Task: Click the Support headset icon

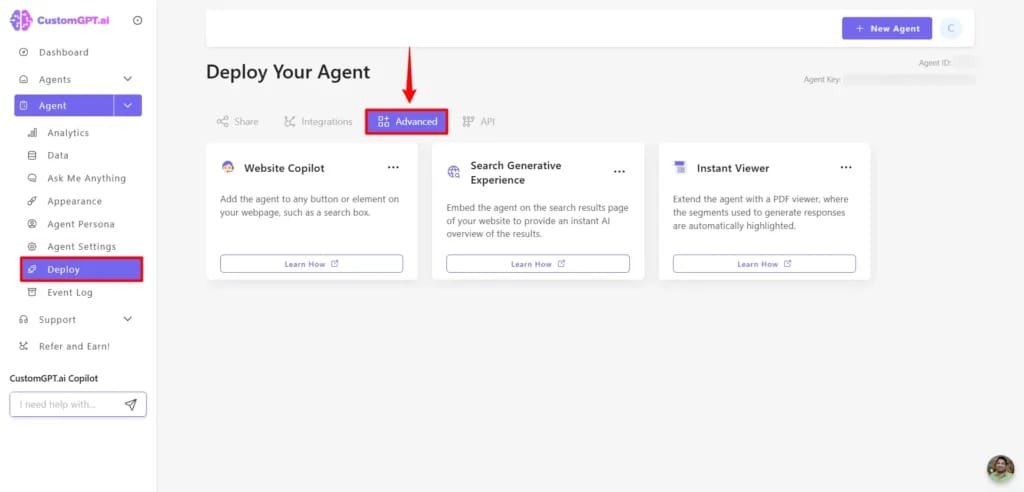Action: coord(24,320)
